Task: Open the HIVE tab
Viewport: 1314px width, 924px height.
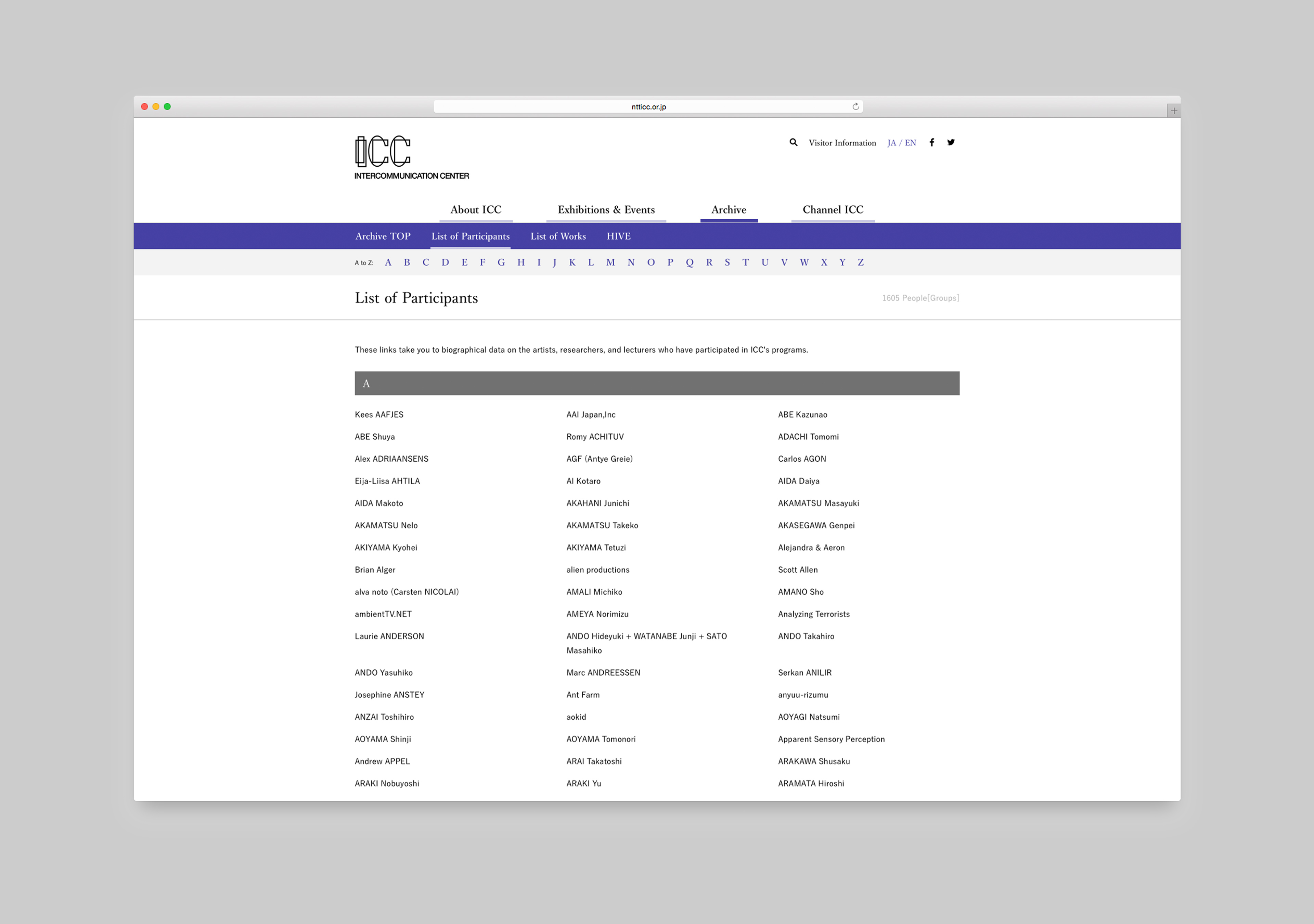Action: tap(618, 236)
